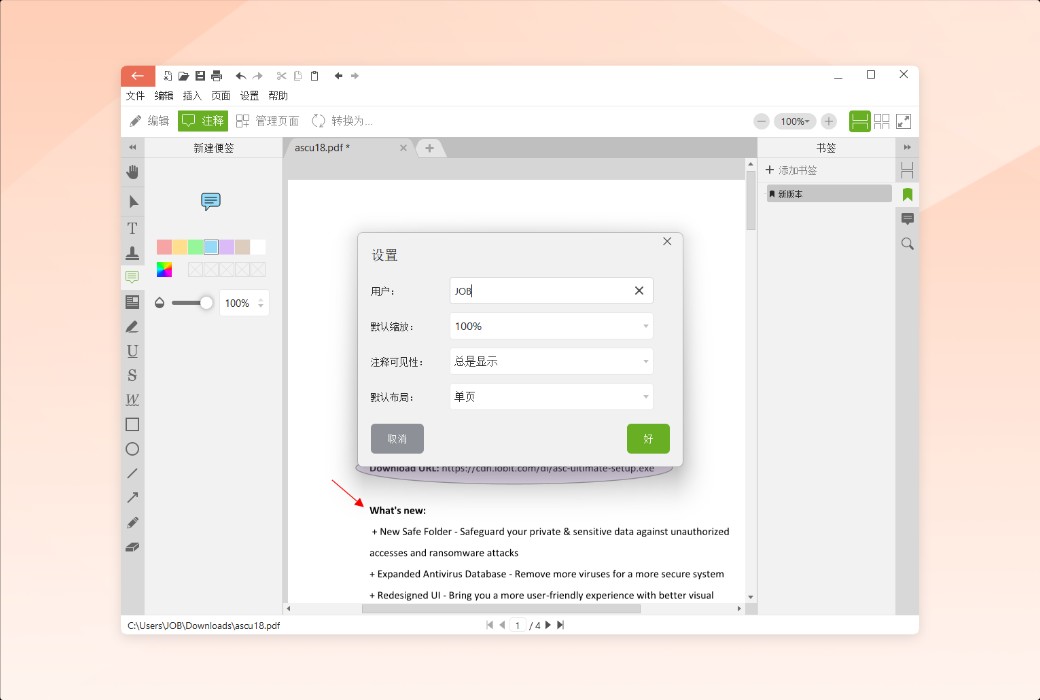Viewport: 1040px width, 700px height.
Task: Choose the underline annotation tool
Action: pyautogui.click(x=131, y=351)
